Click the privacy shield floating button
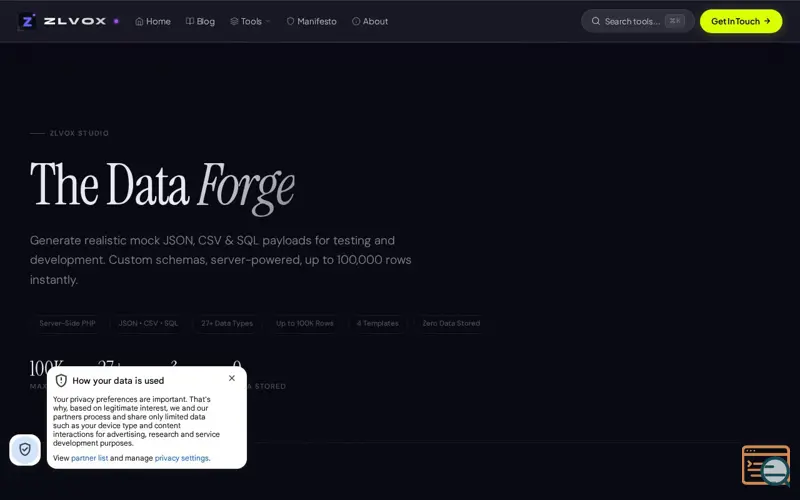The width and height of the screenshot is (800, 500). point(25,449)
